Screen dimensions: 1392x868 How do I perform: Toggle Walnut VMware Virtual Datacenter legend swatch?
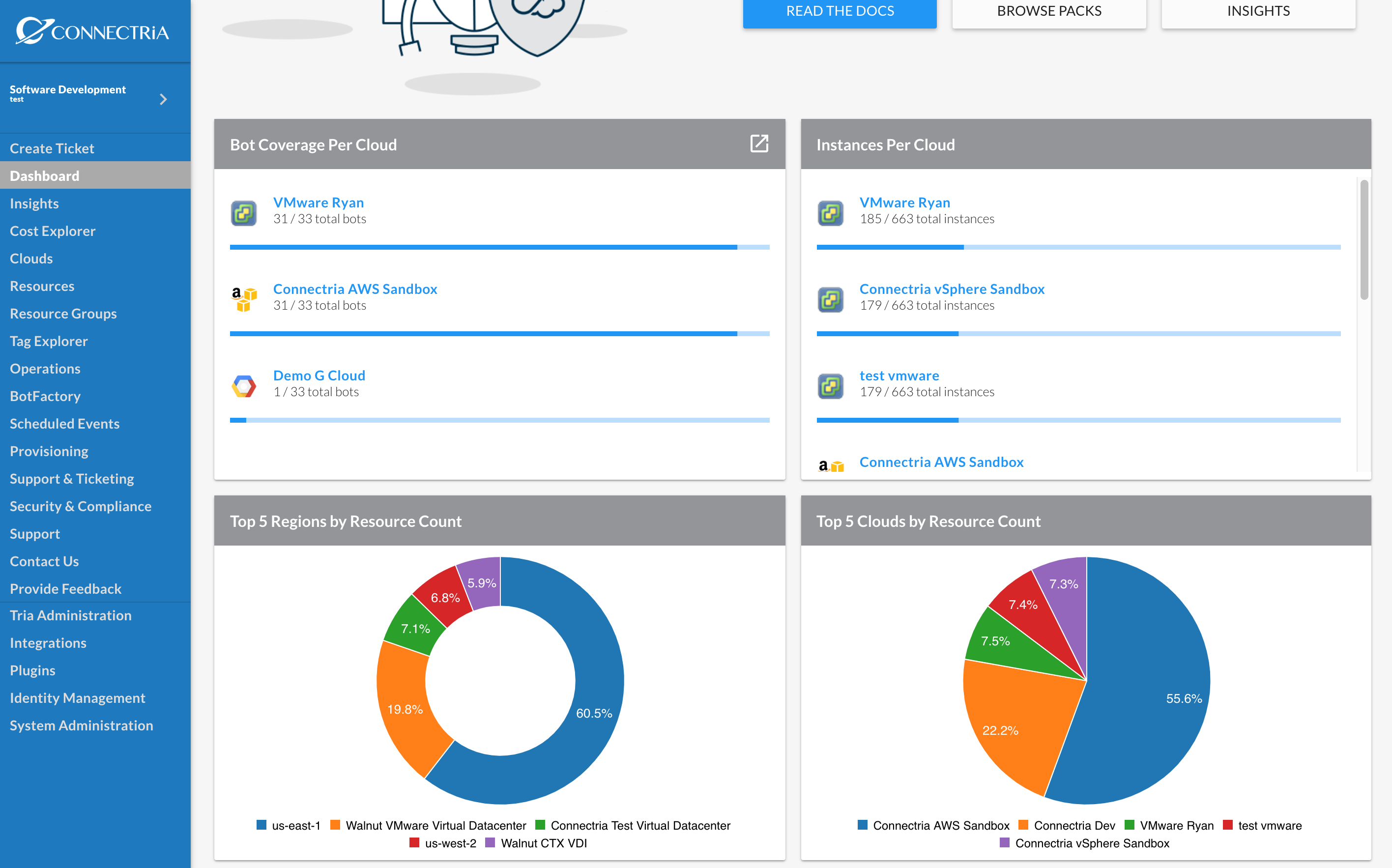pos(335,825)
